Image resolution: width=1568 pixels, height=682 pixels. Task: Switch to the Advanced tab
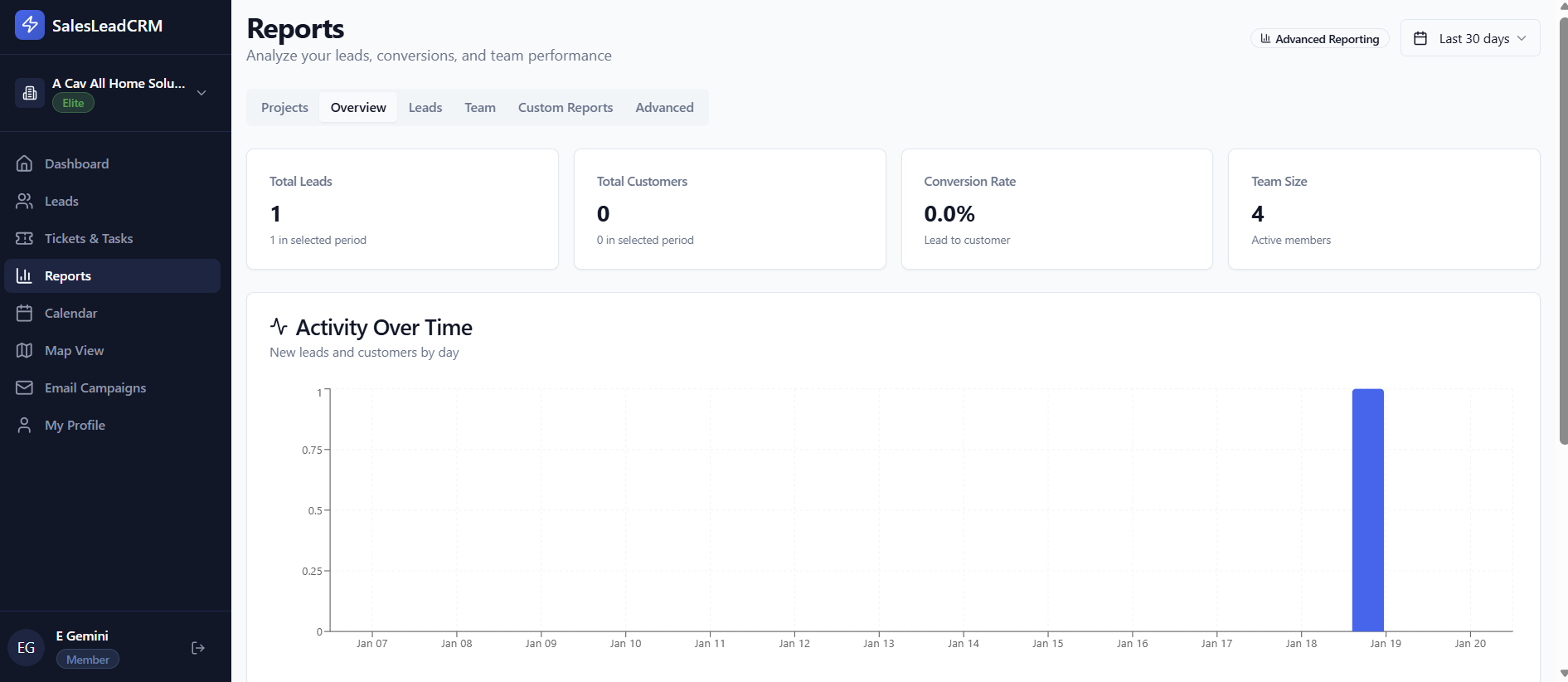(x=664, y=107)
